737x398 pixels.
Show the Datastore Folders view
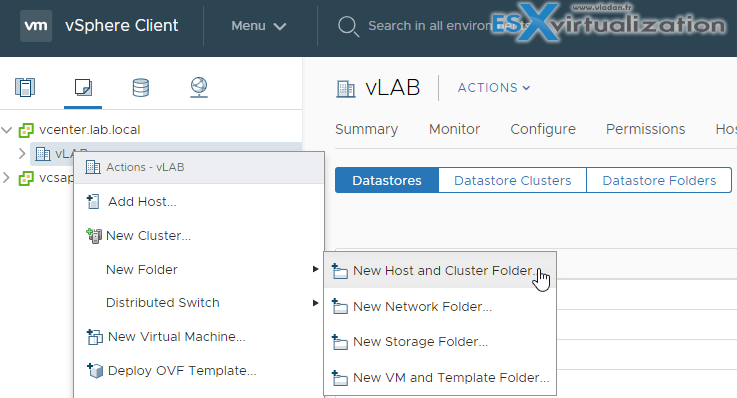(659, 180)
